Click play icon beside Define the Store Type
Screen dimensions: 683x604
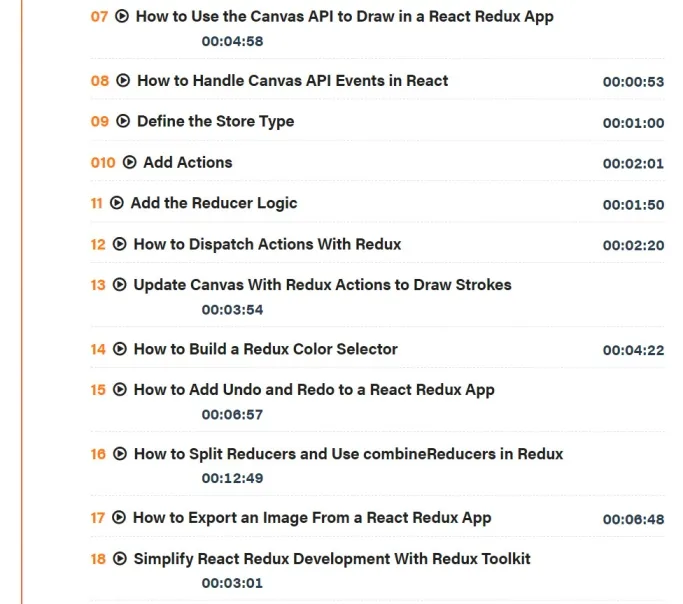coord(123,121)
